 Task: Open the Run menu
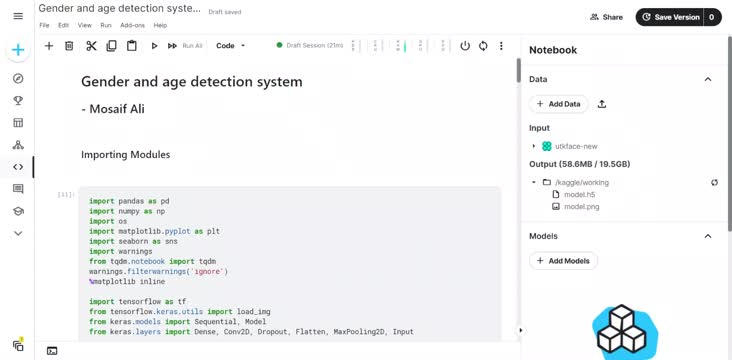[x=106, y=25]
